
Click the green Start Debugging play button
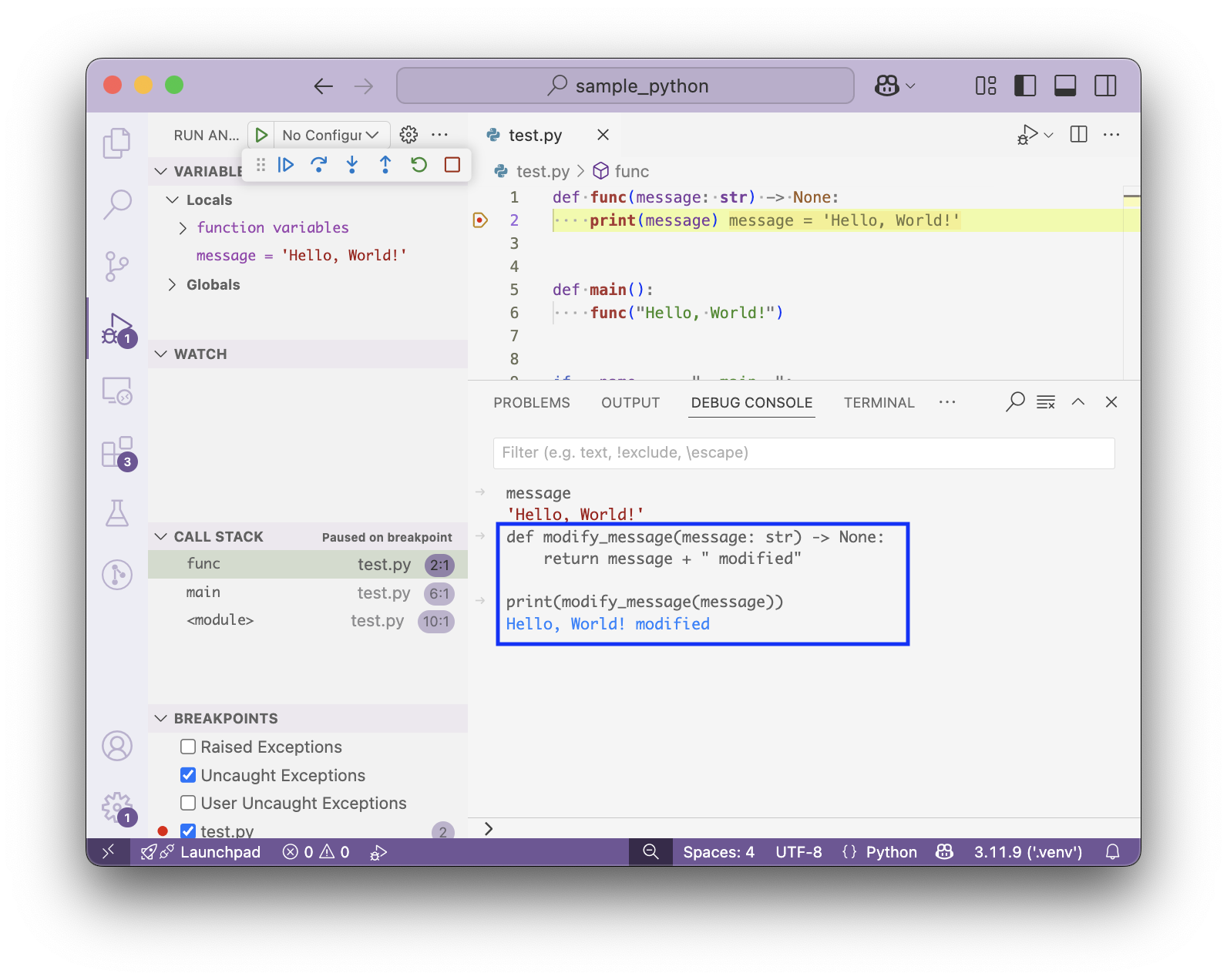(261, 135)
